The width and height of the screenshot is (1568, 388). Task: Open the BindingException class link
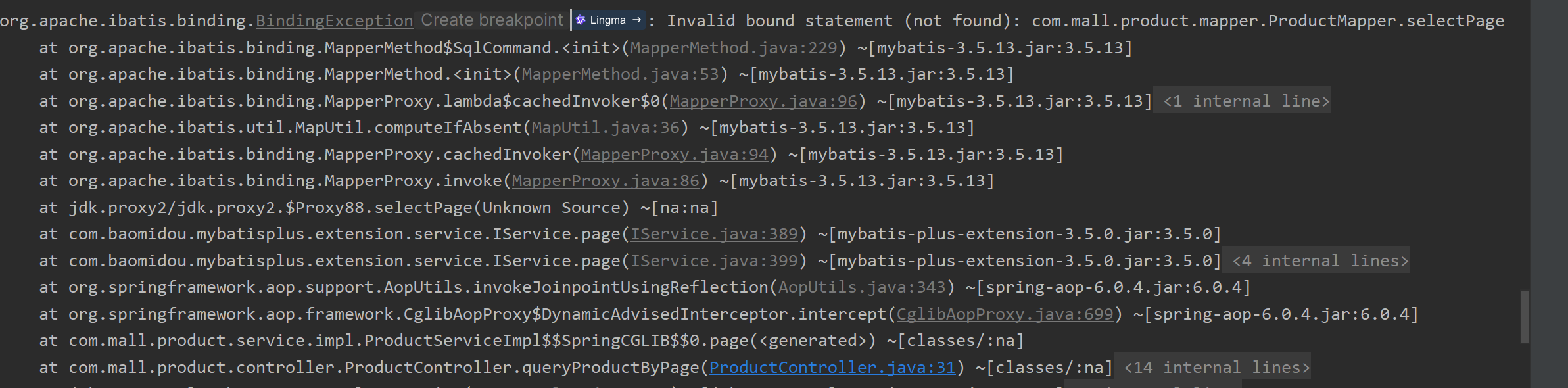(334, 21)
